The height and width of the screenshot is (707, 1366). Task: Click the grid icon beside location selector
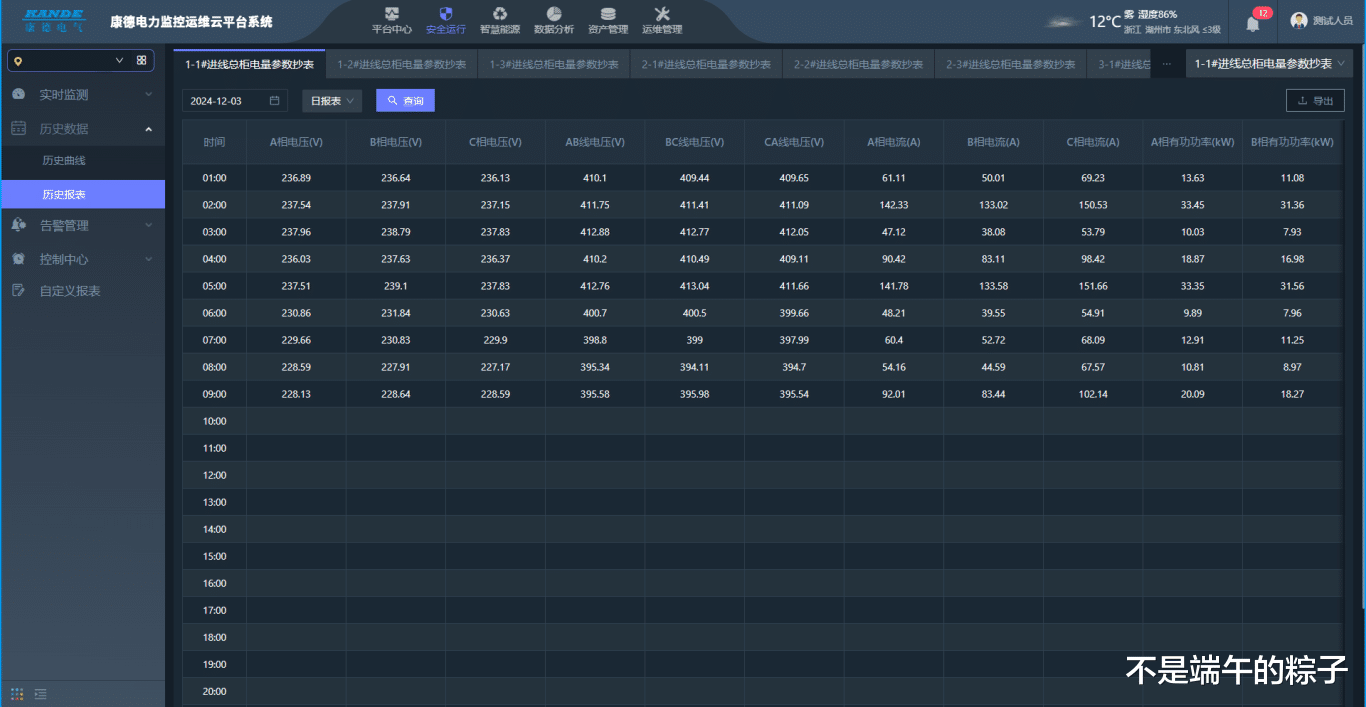click(141, 61)
